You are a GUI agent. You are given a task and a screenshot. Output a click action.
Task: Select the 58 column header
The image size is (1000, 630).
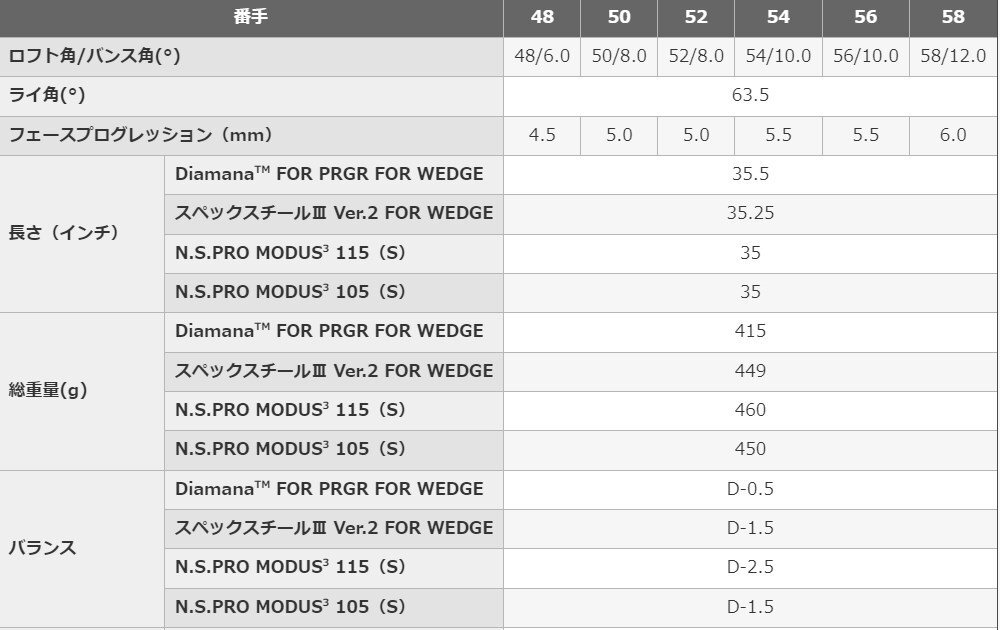[953, 17]
